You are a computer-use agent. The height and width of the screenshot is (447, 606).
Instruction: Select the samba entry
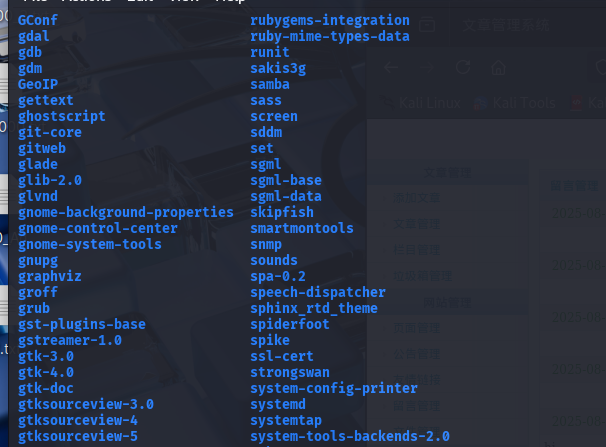click(270, 84)
